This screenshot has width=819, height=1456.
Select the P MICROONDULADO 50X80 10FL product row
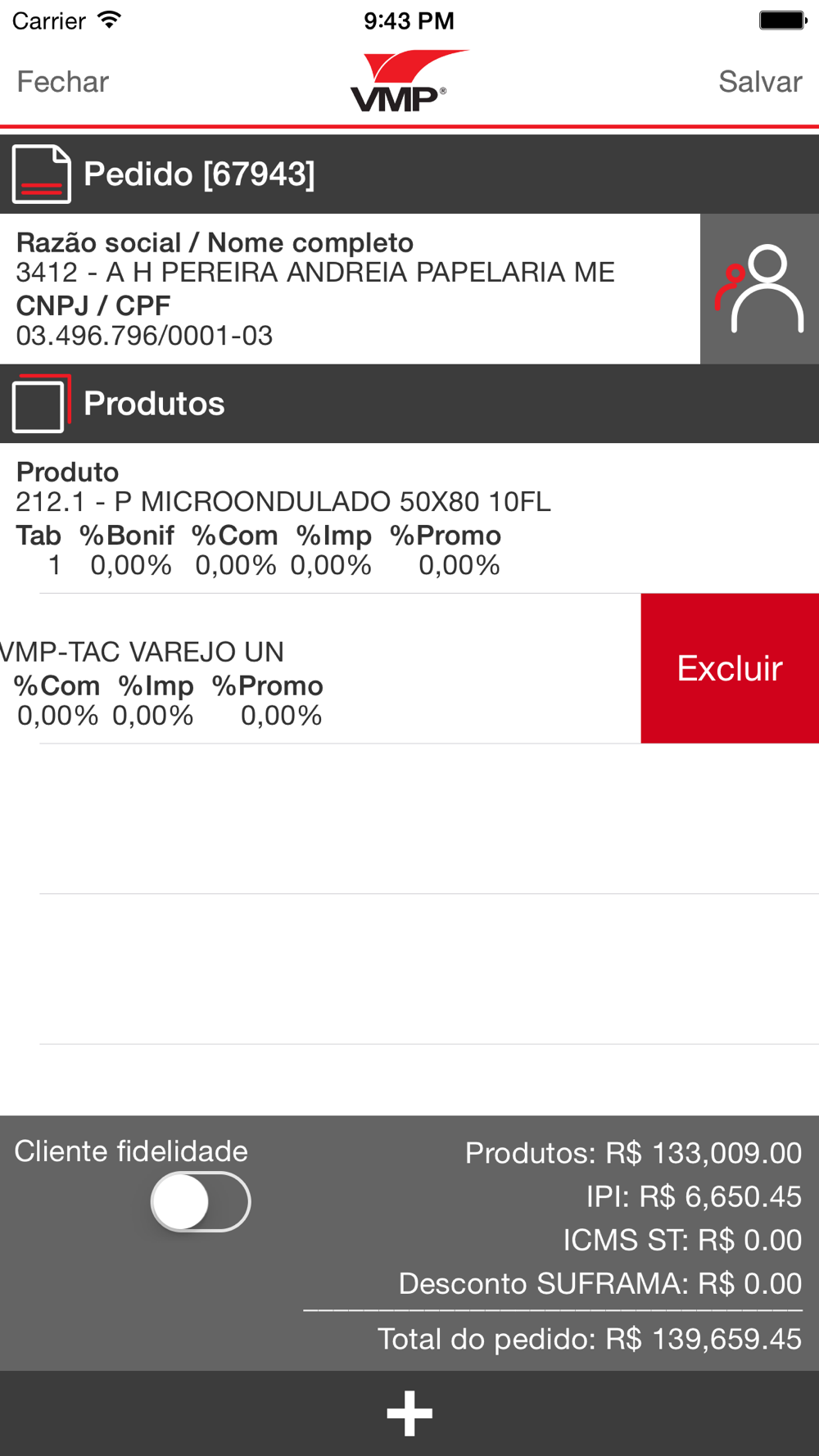409,518
